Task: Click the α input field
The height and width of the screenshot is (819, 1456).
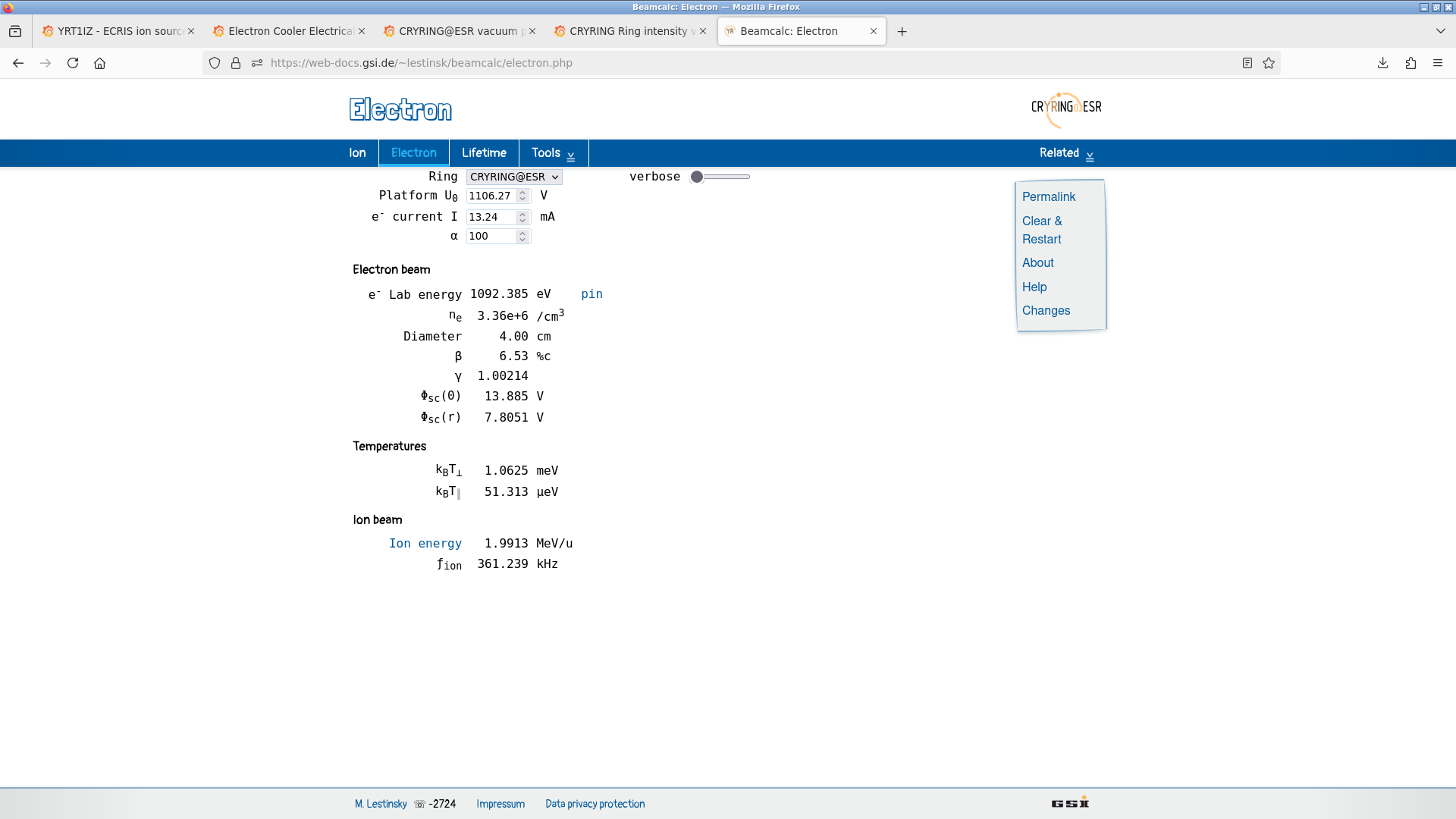Action: pyautogui.click(x=491, y=236)
